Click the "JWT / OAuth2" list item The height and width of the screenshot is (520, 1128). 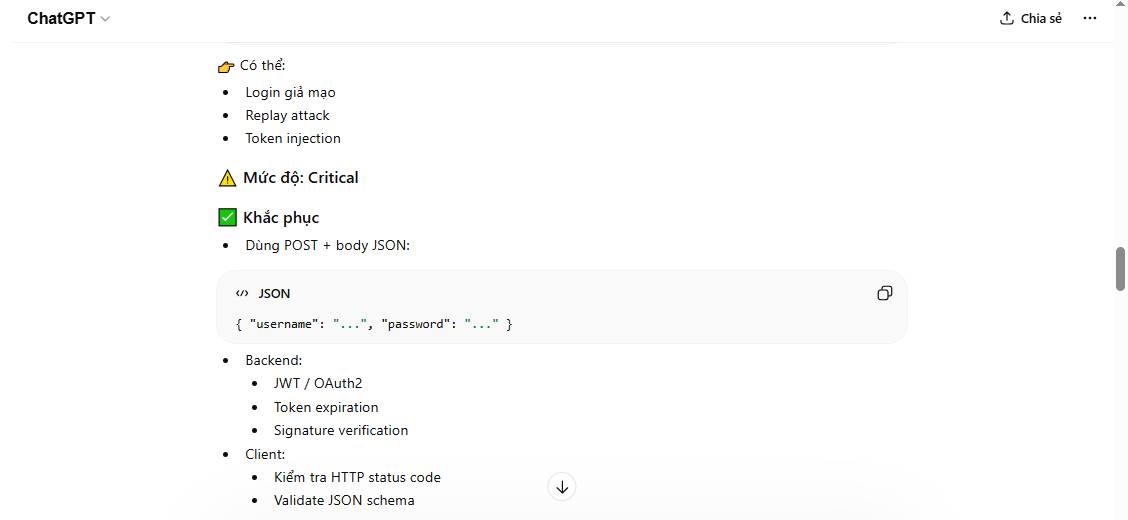tap(318, 383)
